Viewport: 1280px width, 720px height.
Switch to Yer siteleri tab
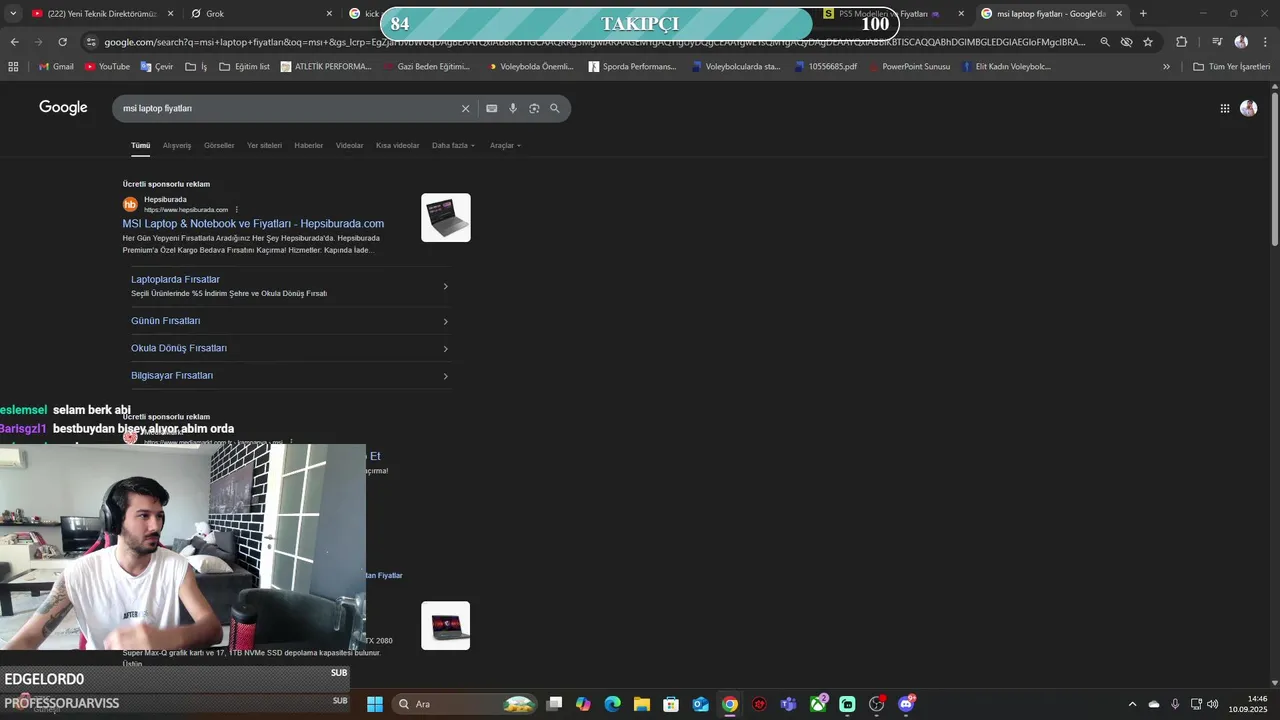(x=264, y=145)
